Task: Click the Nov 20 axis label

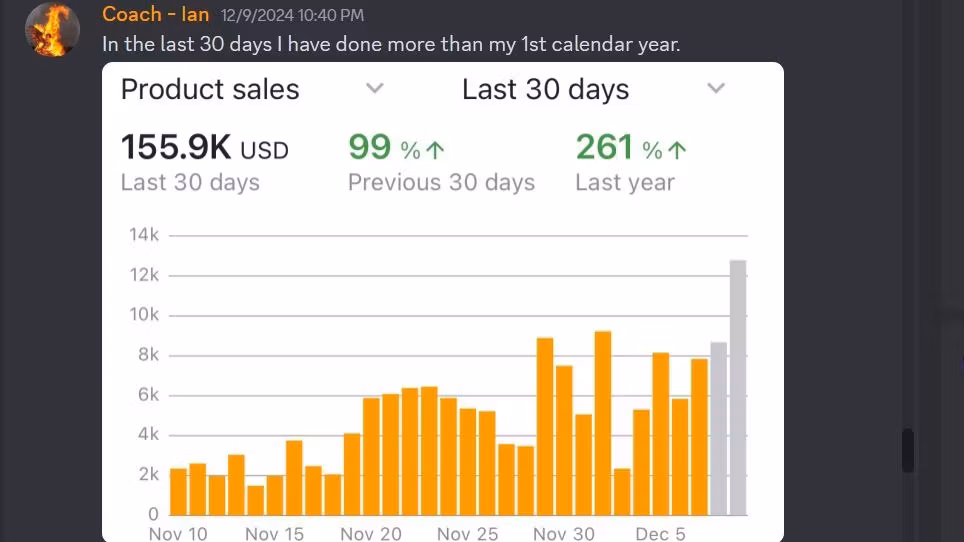Action: [371, 533]
